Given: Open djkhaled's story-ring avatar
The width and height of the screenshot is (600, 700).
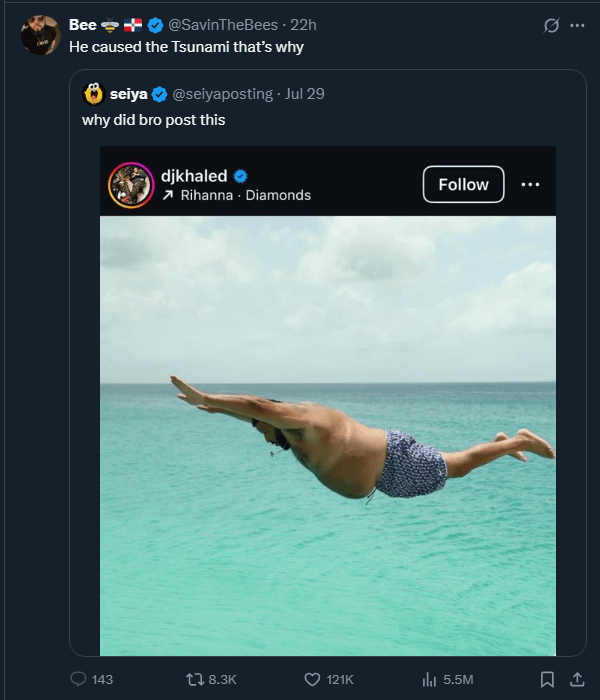Looking at the screenshot, I should point(131,185).
